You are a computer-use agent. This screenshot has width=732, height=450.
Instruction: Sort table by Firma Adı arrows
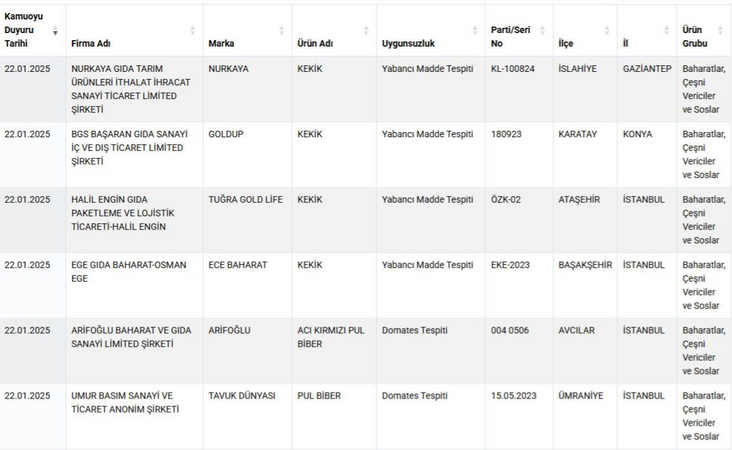point(192,31)
